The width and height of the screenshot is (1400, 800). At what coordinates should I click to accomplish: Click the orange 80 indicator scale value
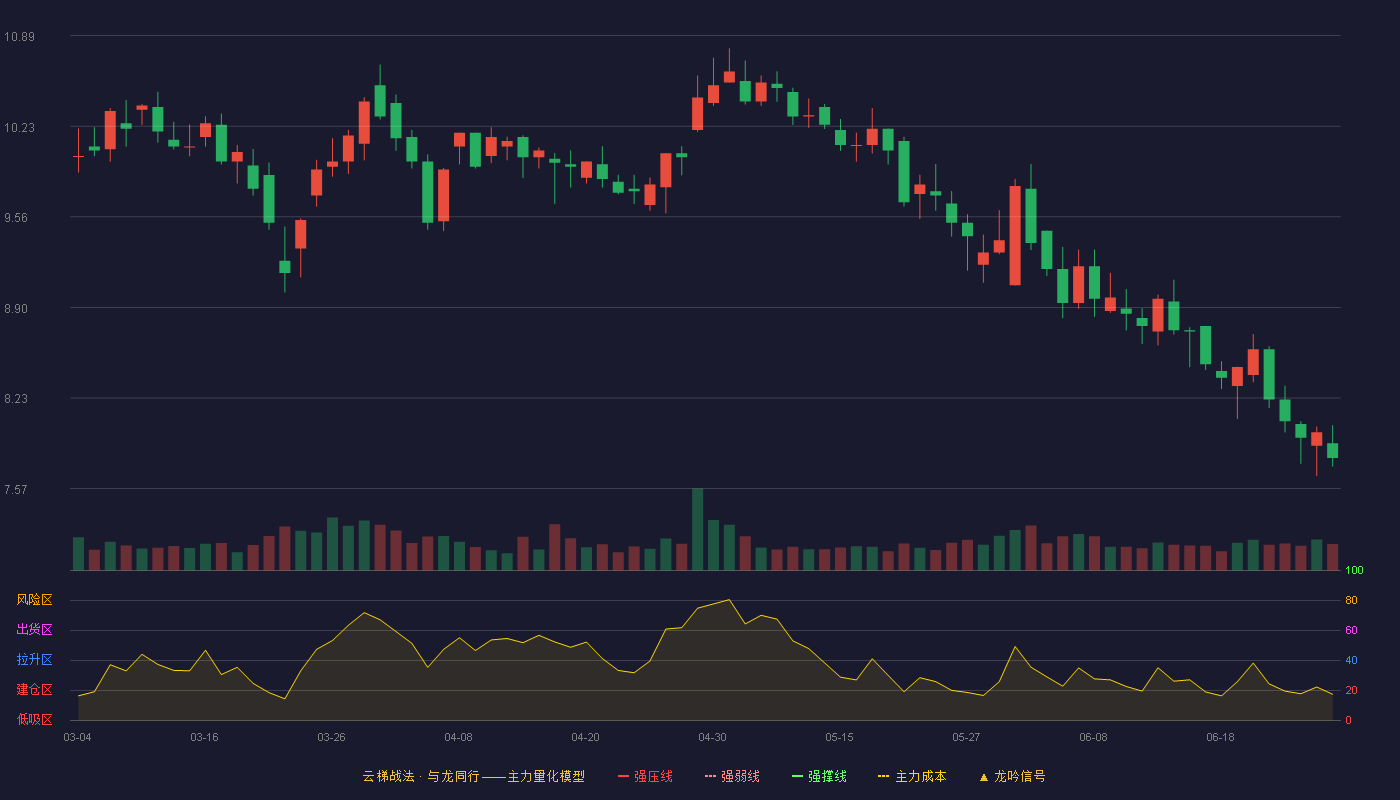tap(1351, 600)
